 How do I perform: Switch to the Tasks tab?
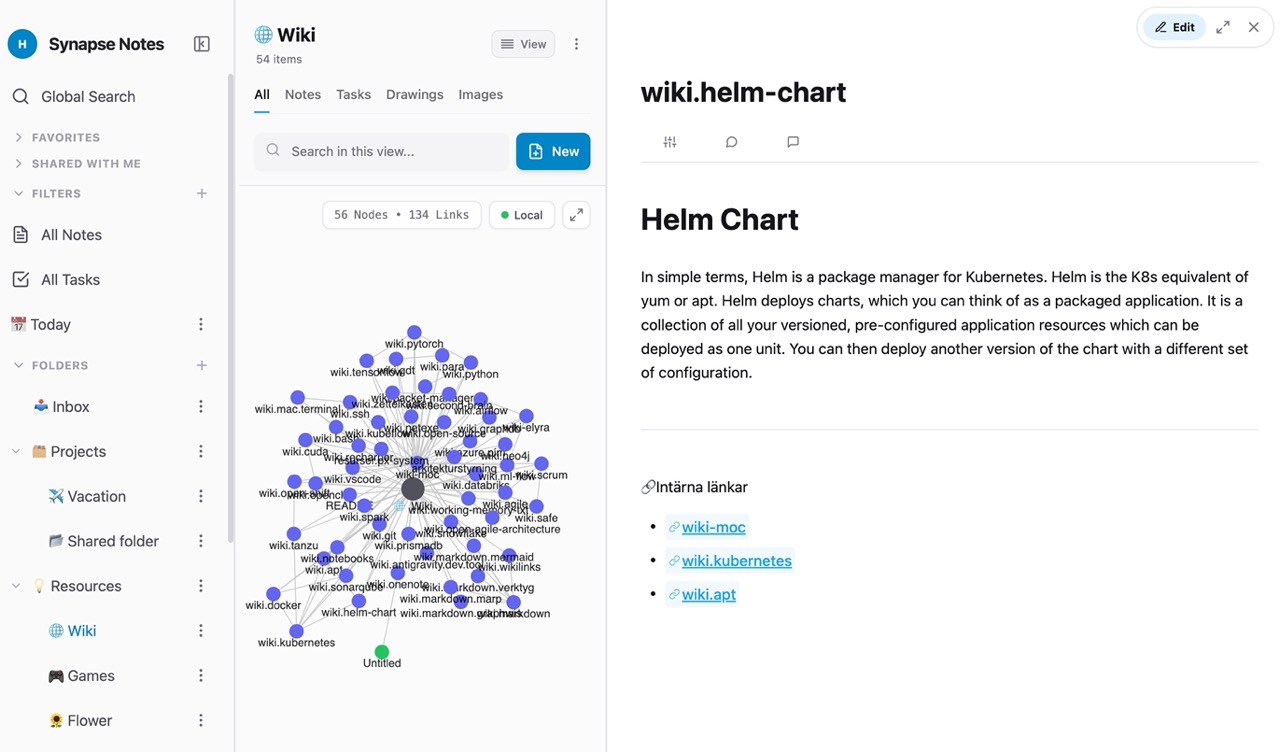coord(353,94)
